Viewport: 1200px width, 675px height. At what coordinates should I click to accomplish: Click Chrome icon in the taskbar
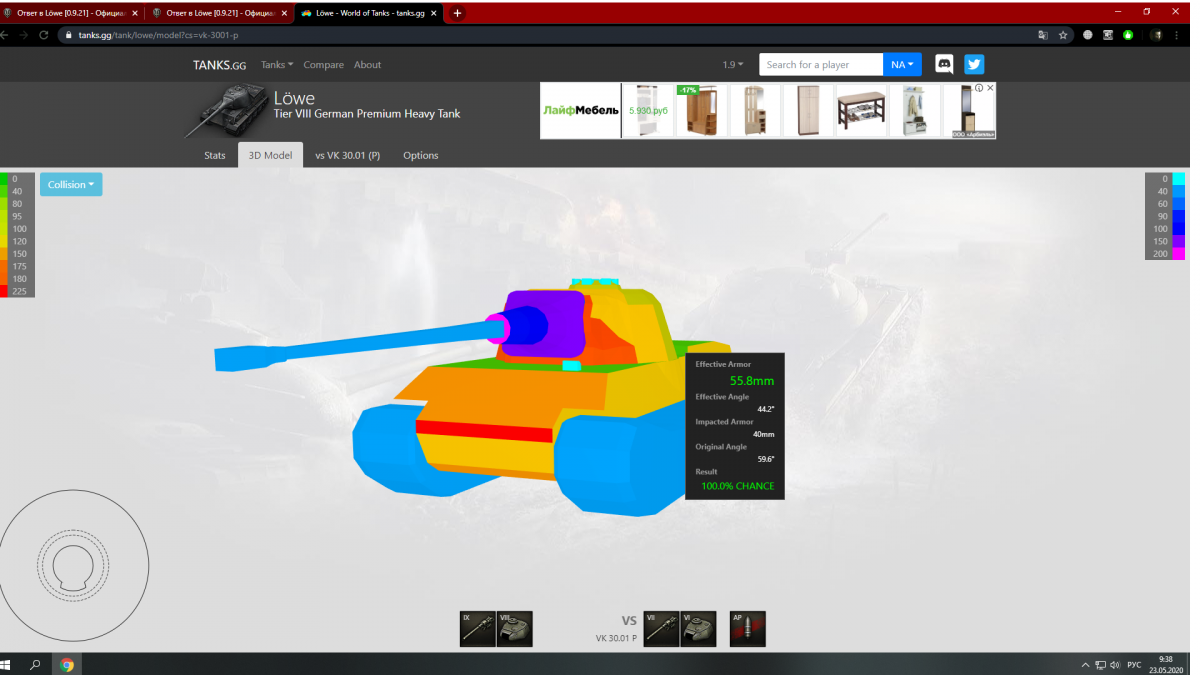(67, 664)
